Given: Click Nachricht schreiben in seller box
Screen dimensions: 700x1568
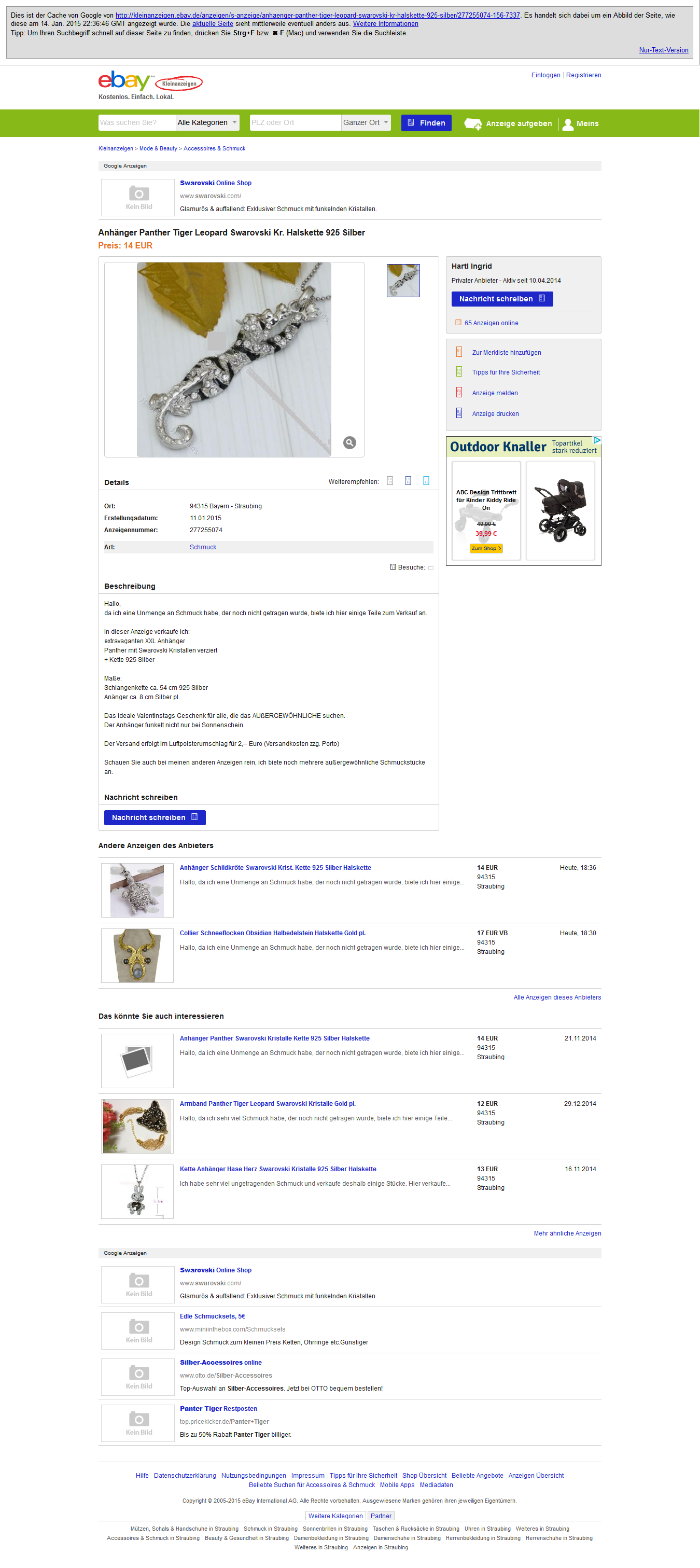Looking at the screenshot, I should click(502, 299).
